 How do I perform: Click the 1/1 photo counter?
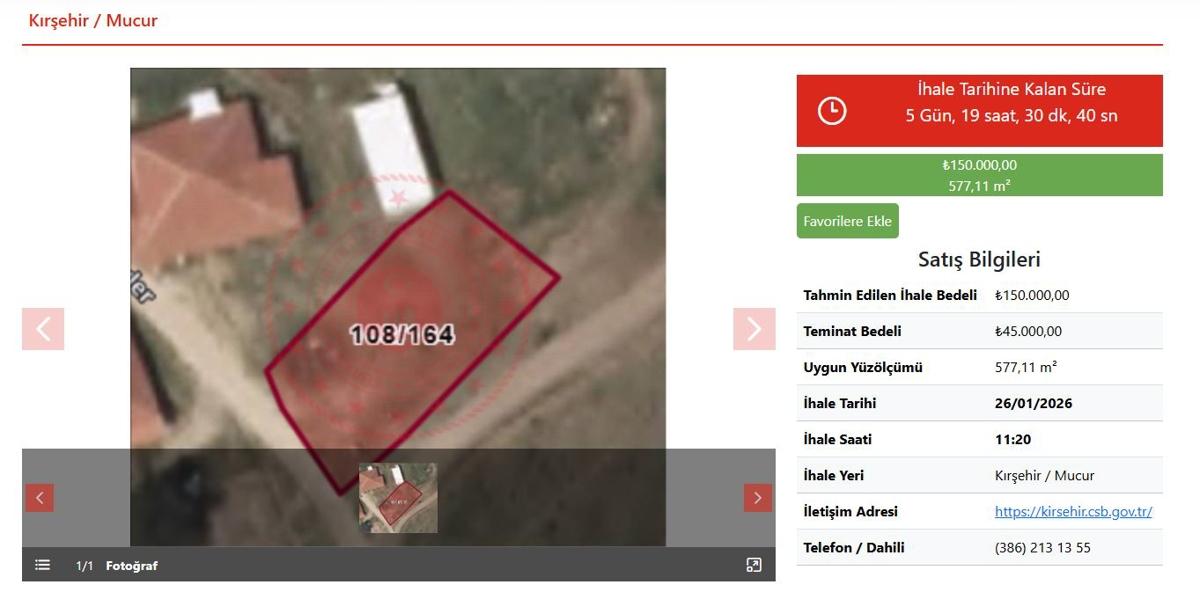[x=85, y=566]
